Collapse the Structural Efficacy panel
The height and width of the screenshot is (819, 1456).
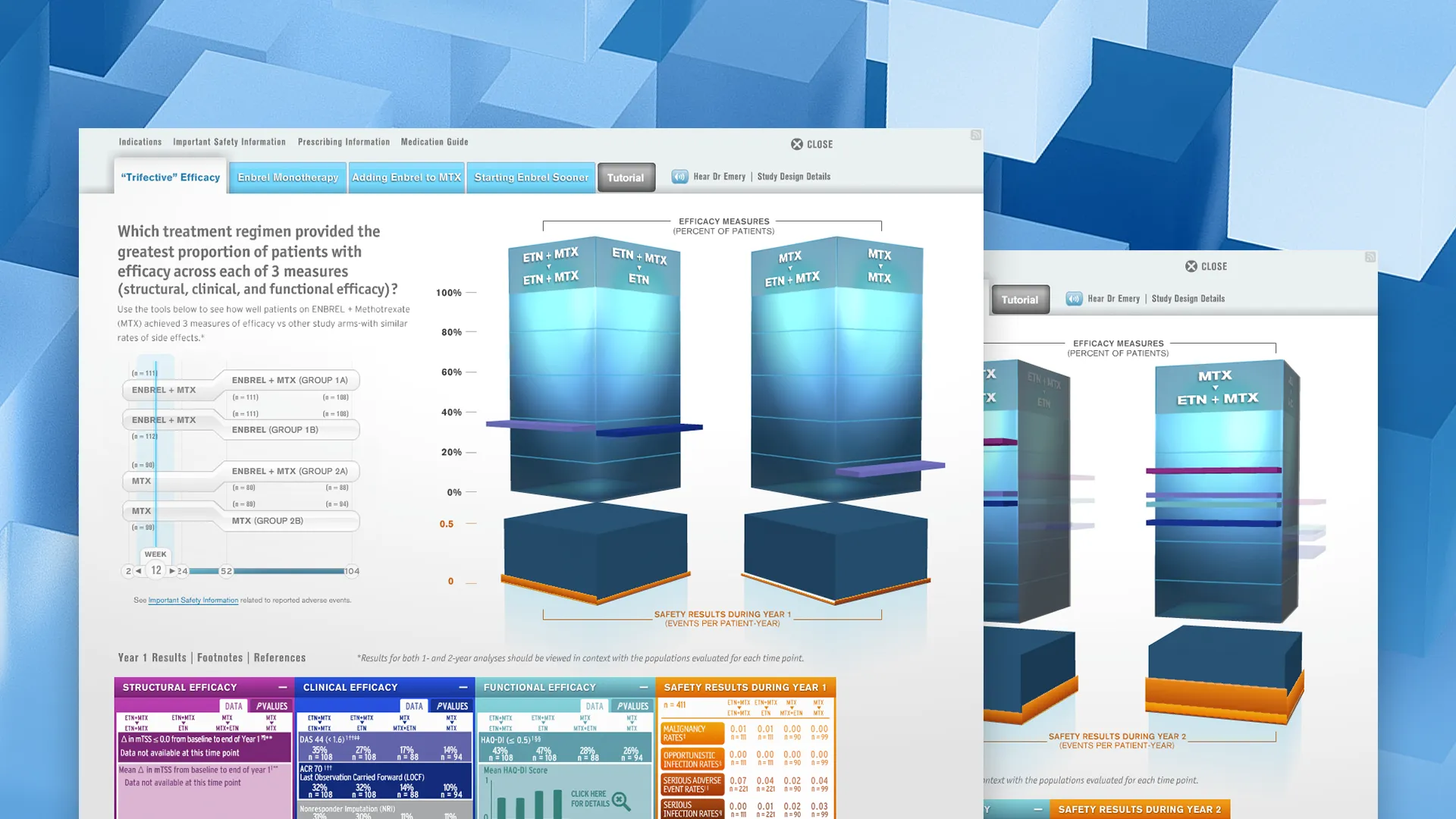coord(282,687)
